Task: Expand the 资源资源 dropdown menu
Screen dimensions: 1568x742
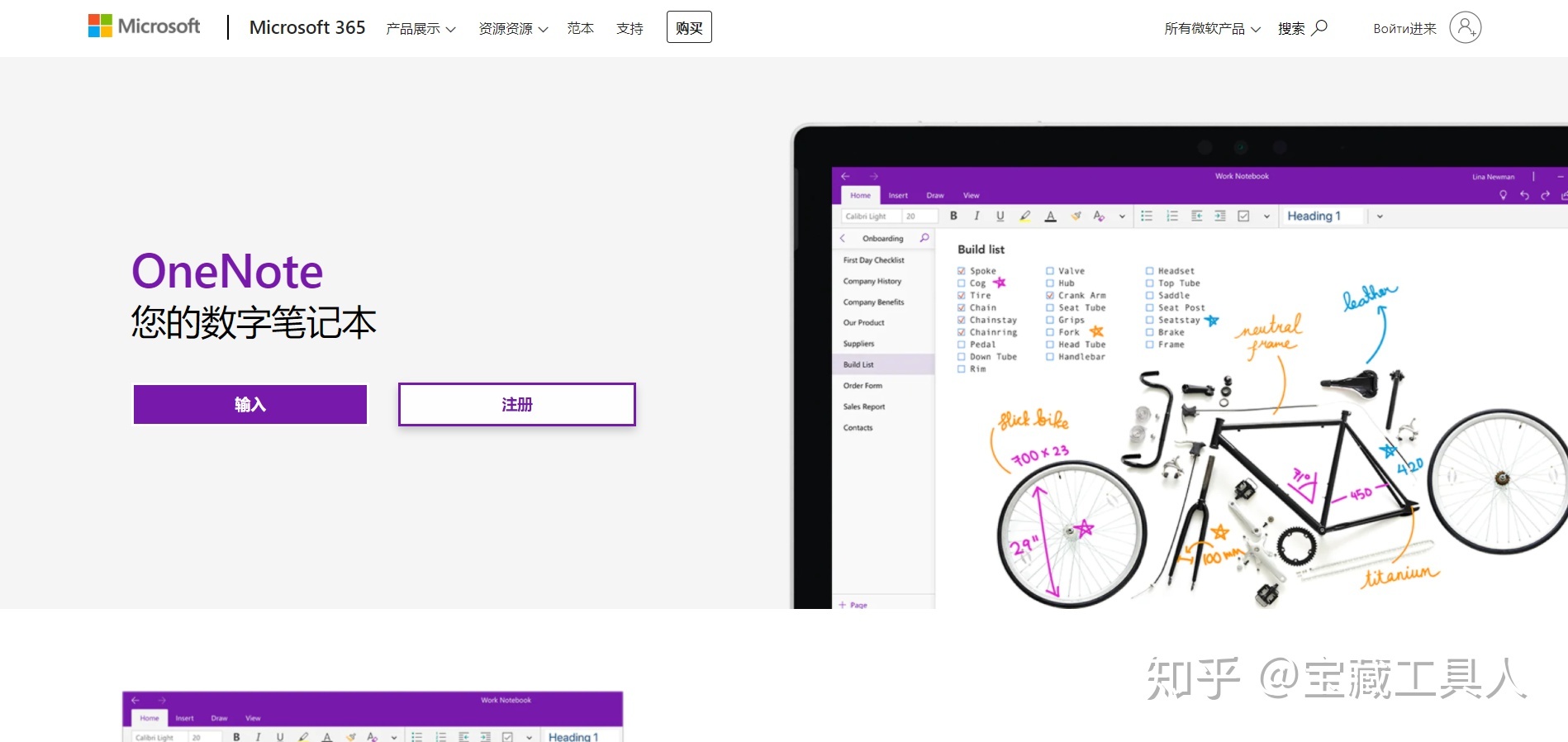Action: (513, 29)
